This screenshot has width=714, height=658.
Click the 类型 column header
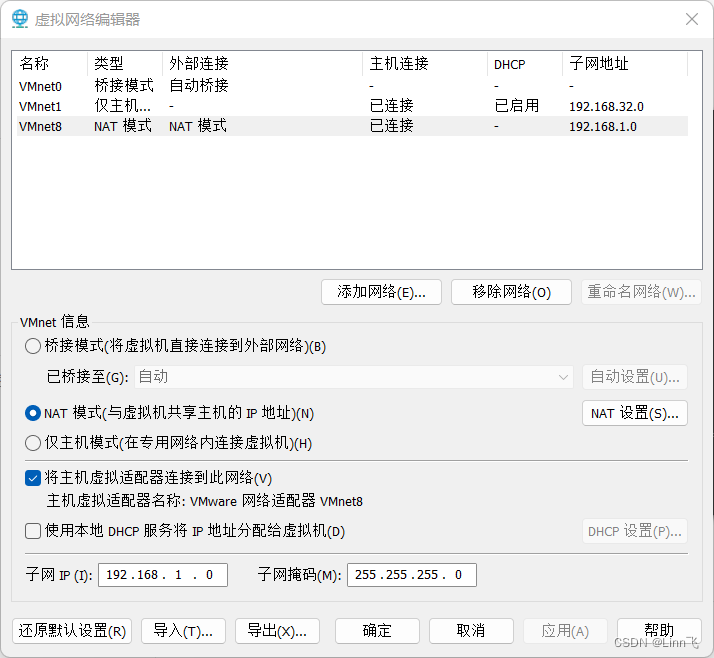pyautogui.click(x=125, y=64)
